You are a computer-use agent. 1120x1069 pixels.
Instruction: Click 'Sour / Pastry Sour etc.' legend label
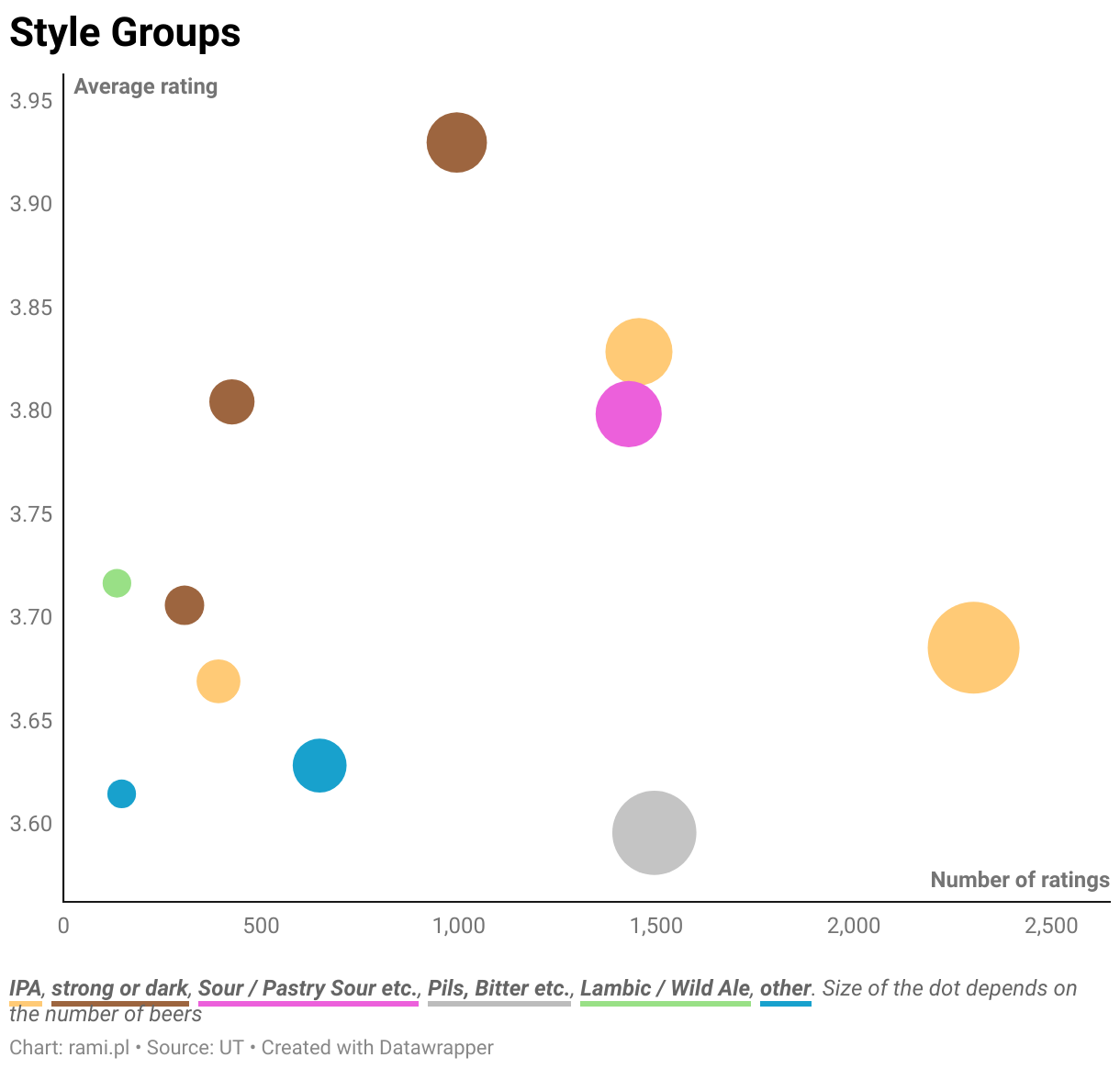[x=308, y=988]
